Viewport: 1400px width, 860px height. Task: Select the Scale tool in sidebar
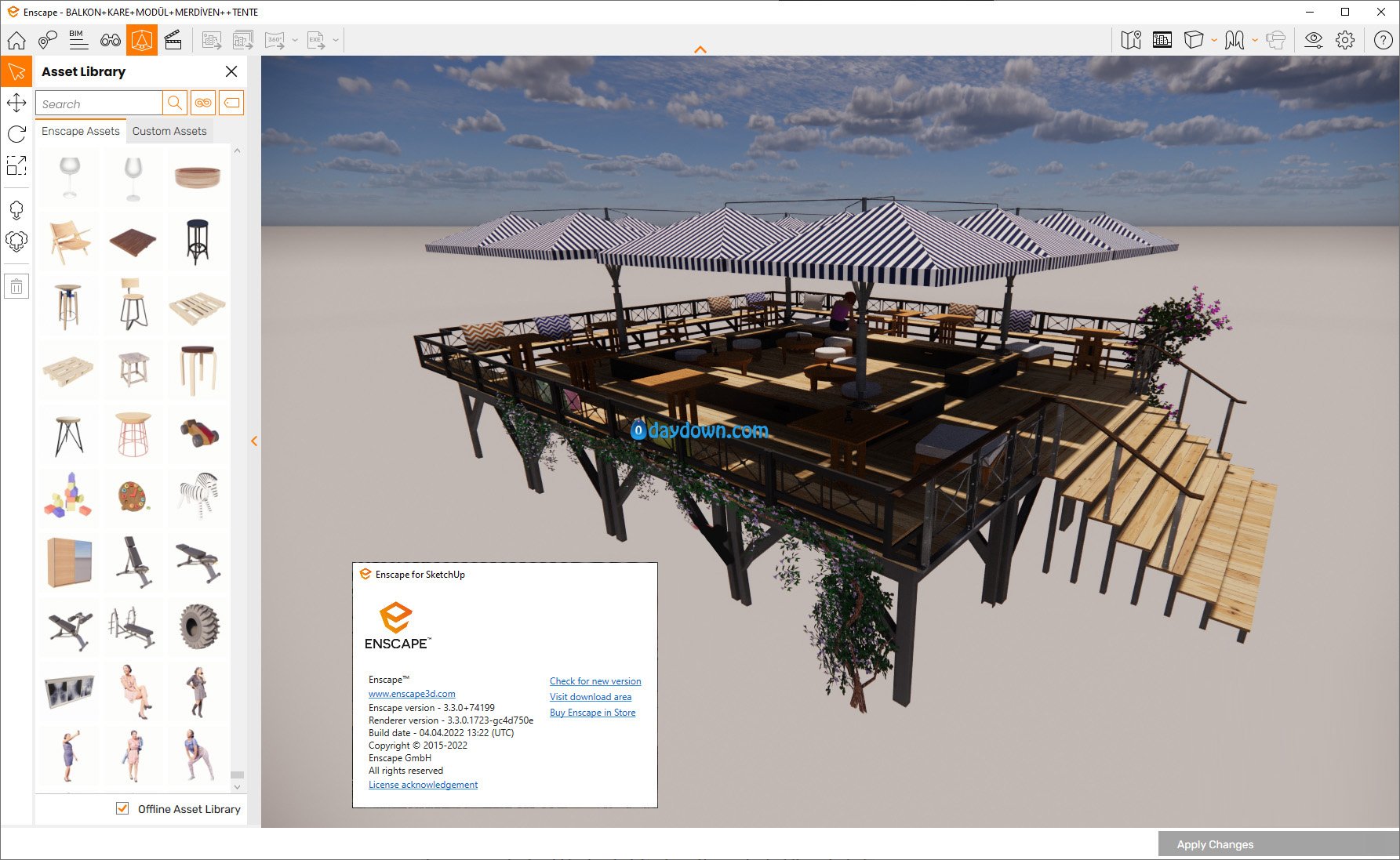click(16, 165)
